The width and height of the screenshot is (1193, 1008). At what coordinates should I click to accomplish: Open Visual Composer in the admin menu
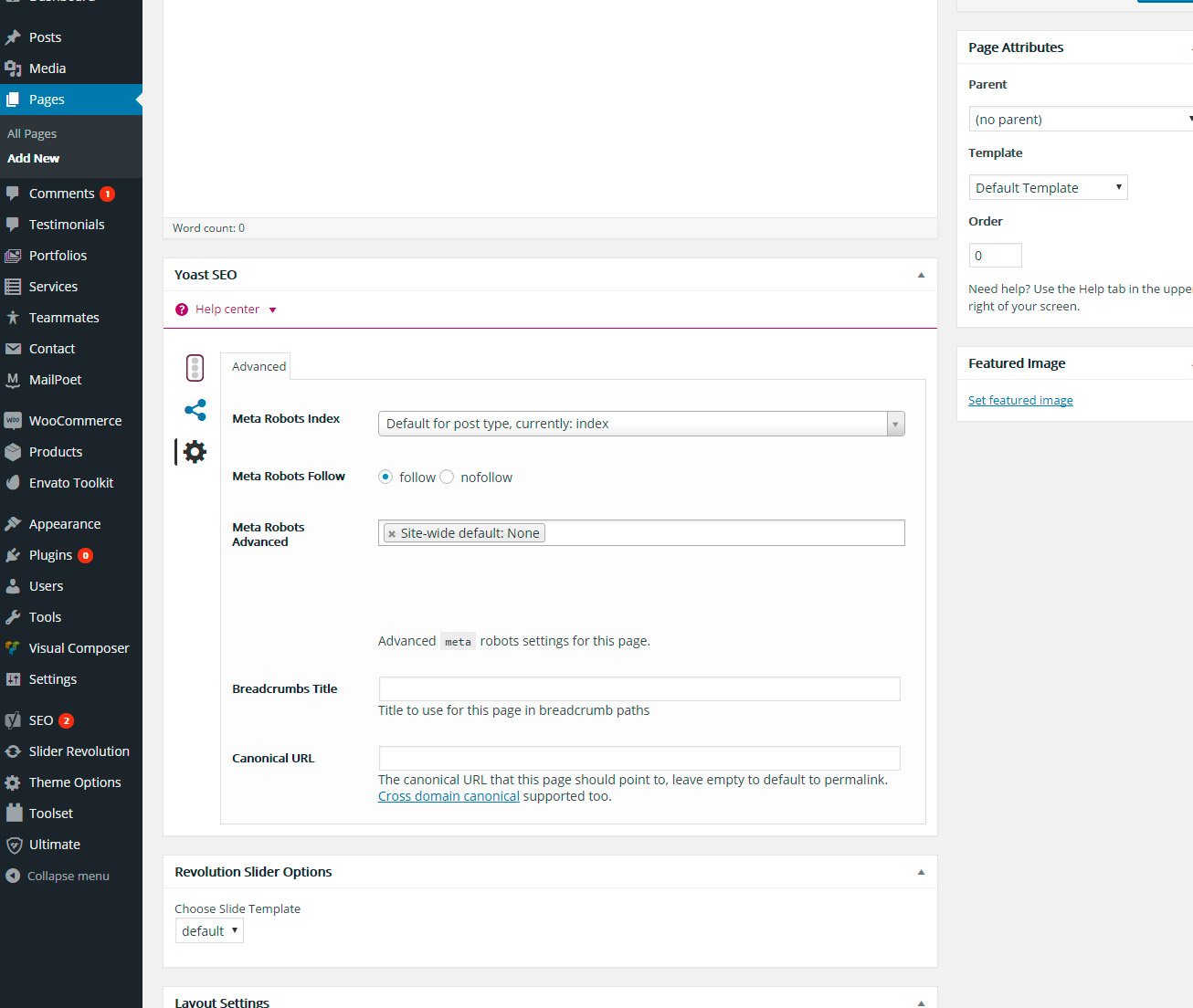[79, 648]
